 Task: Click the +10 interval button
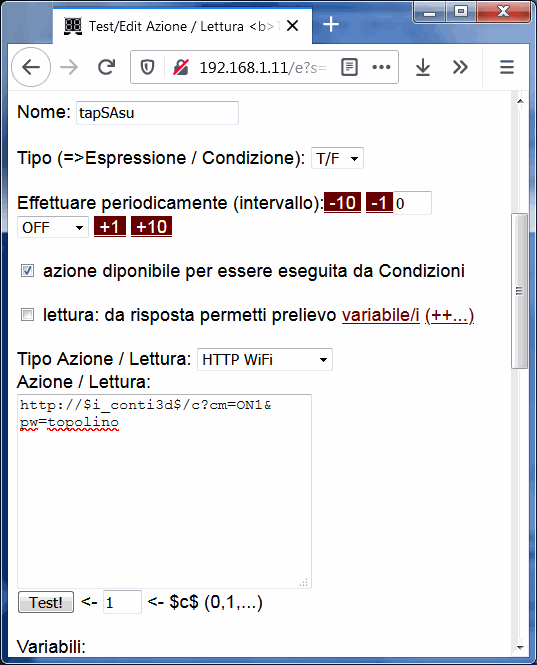click(151, 226)
